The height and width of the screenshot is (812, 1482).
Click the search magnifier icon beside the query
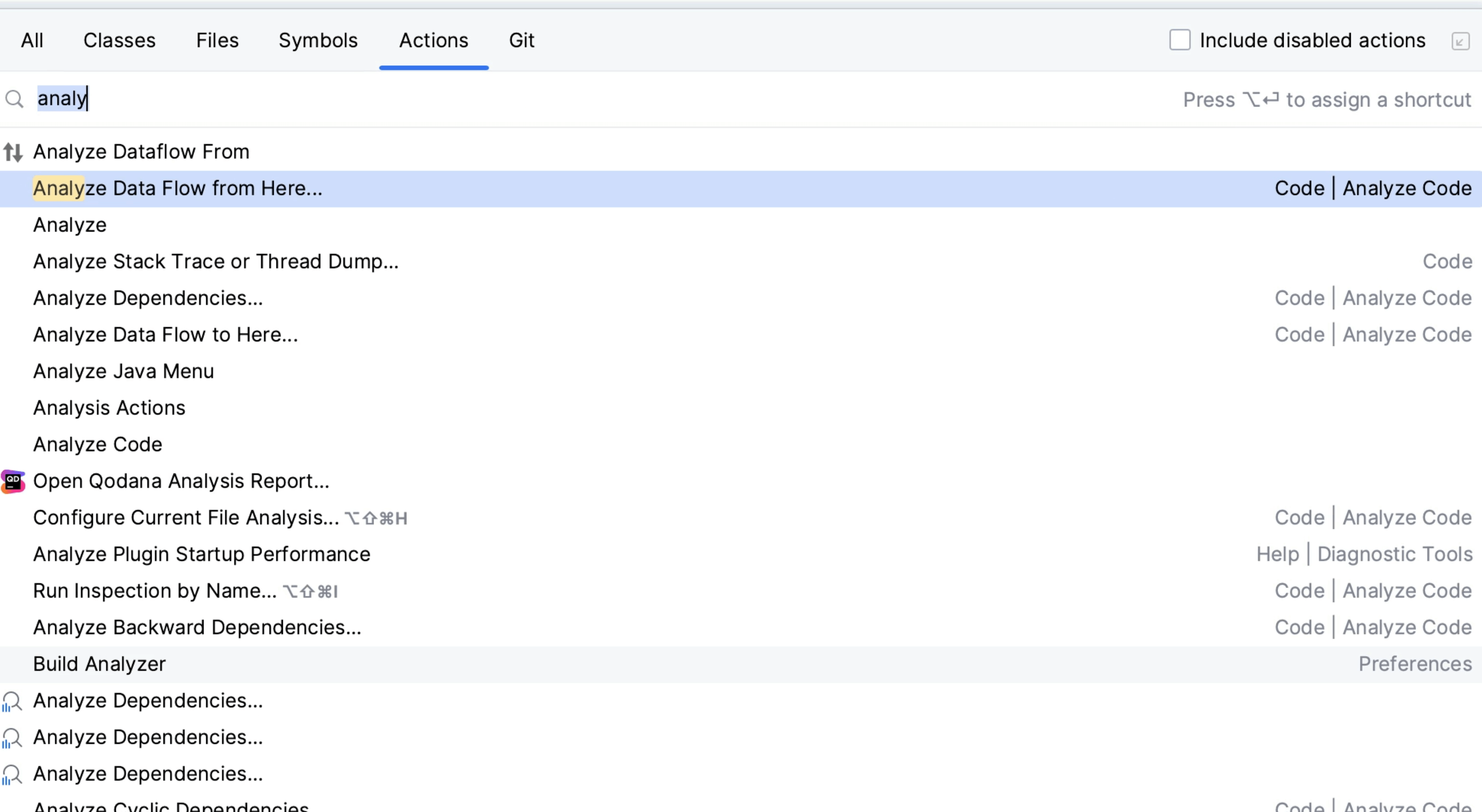(15, 99)
